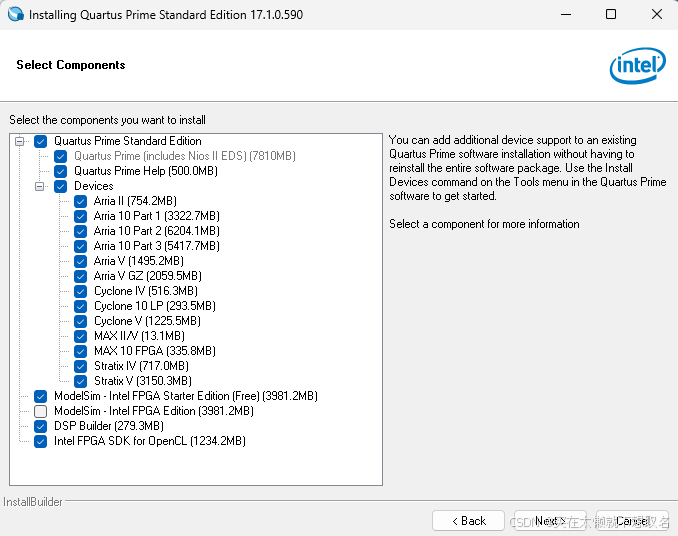Collapse the Quartus Prime Standard Edition tree node
678x536 pixels.
(19, 141)
